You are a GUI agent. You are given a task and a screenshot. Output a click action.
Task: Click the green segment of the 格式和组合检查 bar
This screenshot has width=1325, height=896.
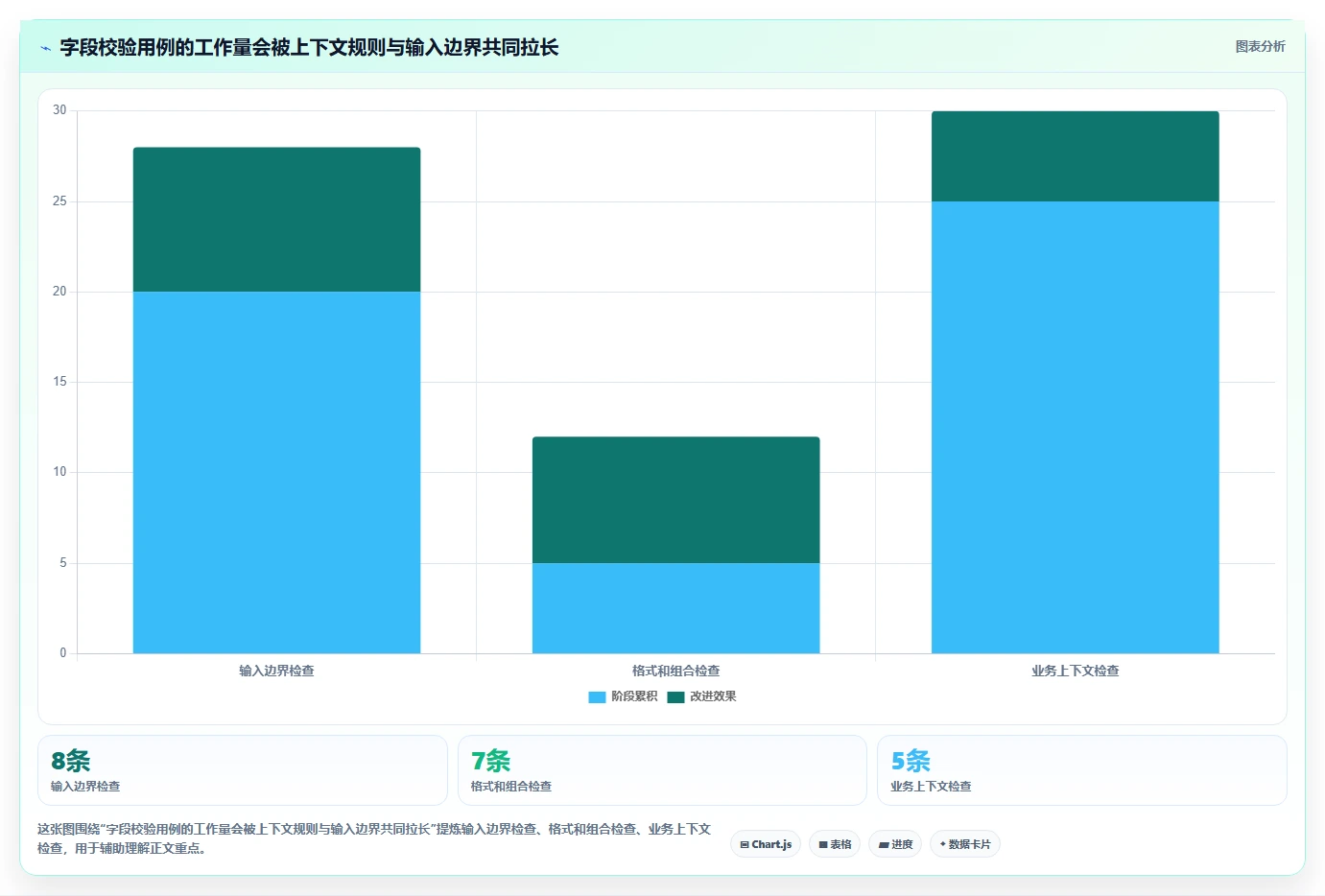(x=675, y=500)
